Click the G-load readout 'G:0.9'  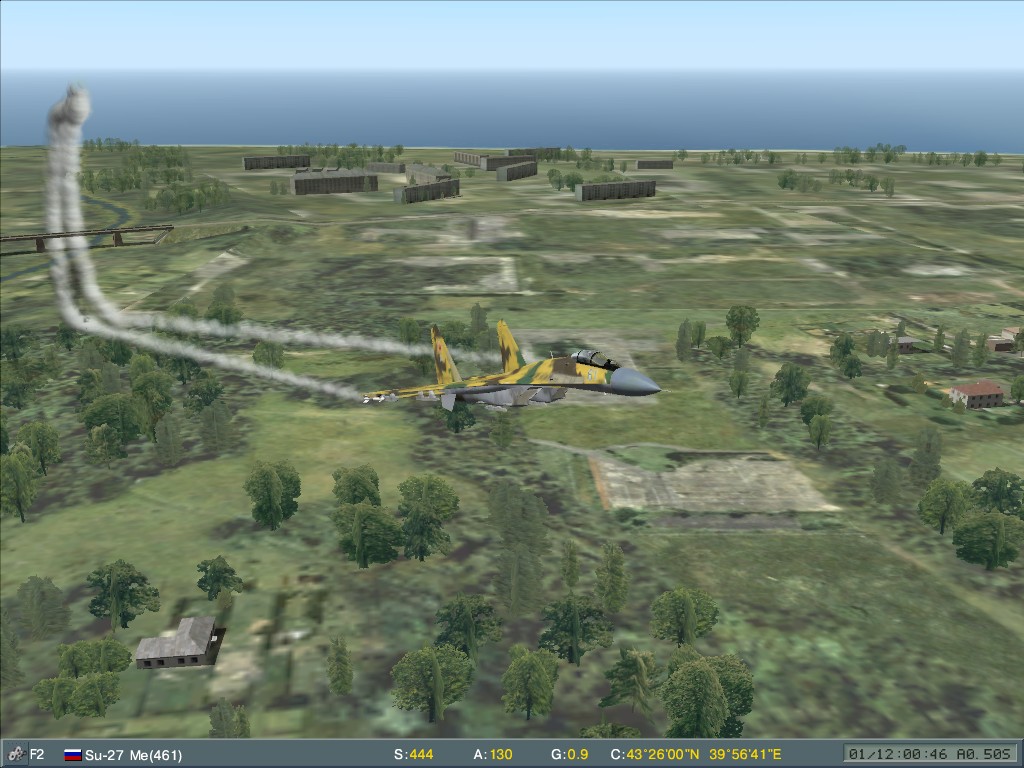pyautogui.click(x=569, y=754)
